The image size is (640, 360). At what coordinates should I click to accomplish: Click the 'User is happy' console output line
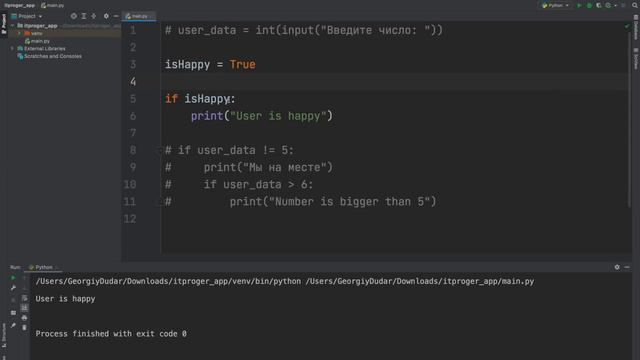pyautogui.click(x=65, y=299)
